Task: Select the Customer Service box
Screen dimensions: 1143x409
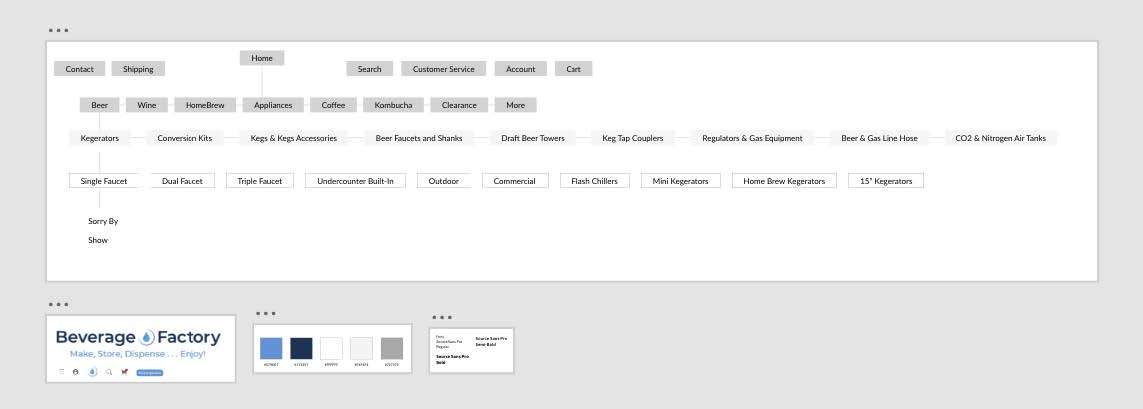Action: tap(443, 69)
